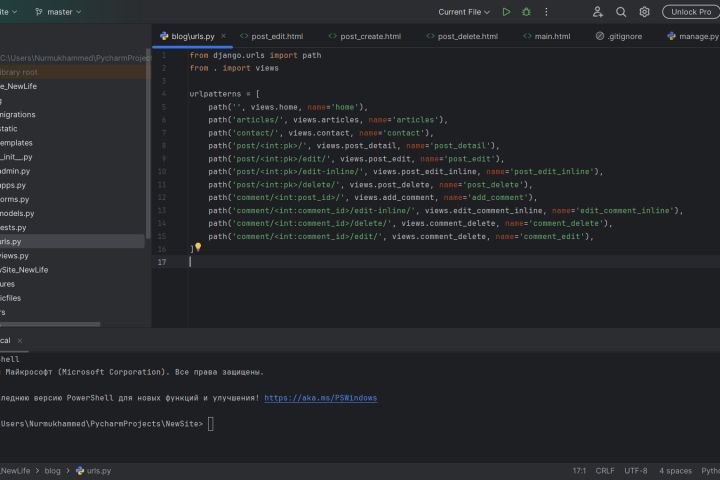Image resolution: width=720 pixels, height=480 pixels.
Task: Open the three-dot more actions menu
Action: point(547,12)
